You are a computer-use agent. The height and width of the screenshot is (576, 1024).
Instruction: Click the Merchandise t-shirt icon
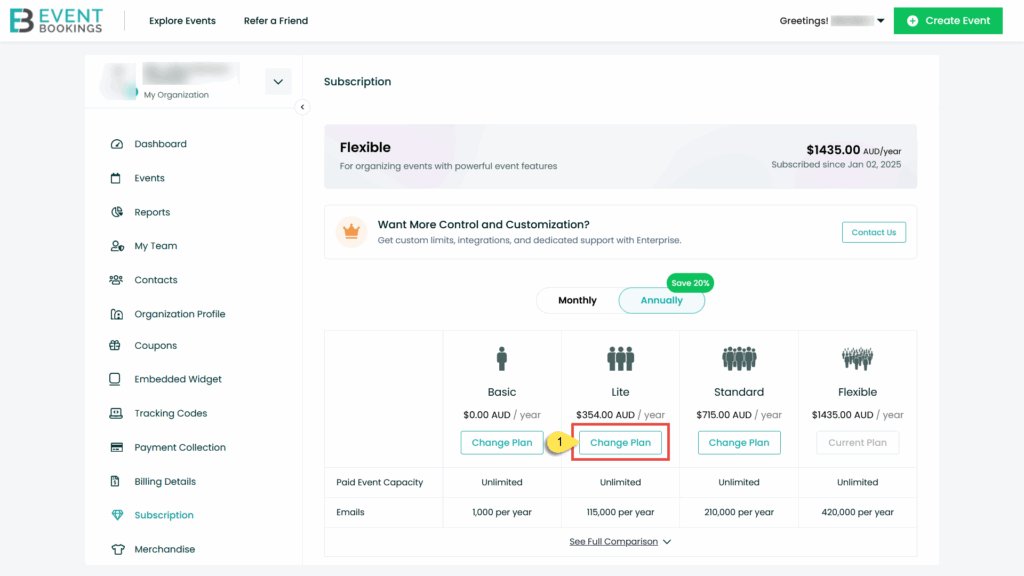click(x=118, y=549)
